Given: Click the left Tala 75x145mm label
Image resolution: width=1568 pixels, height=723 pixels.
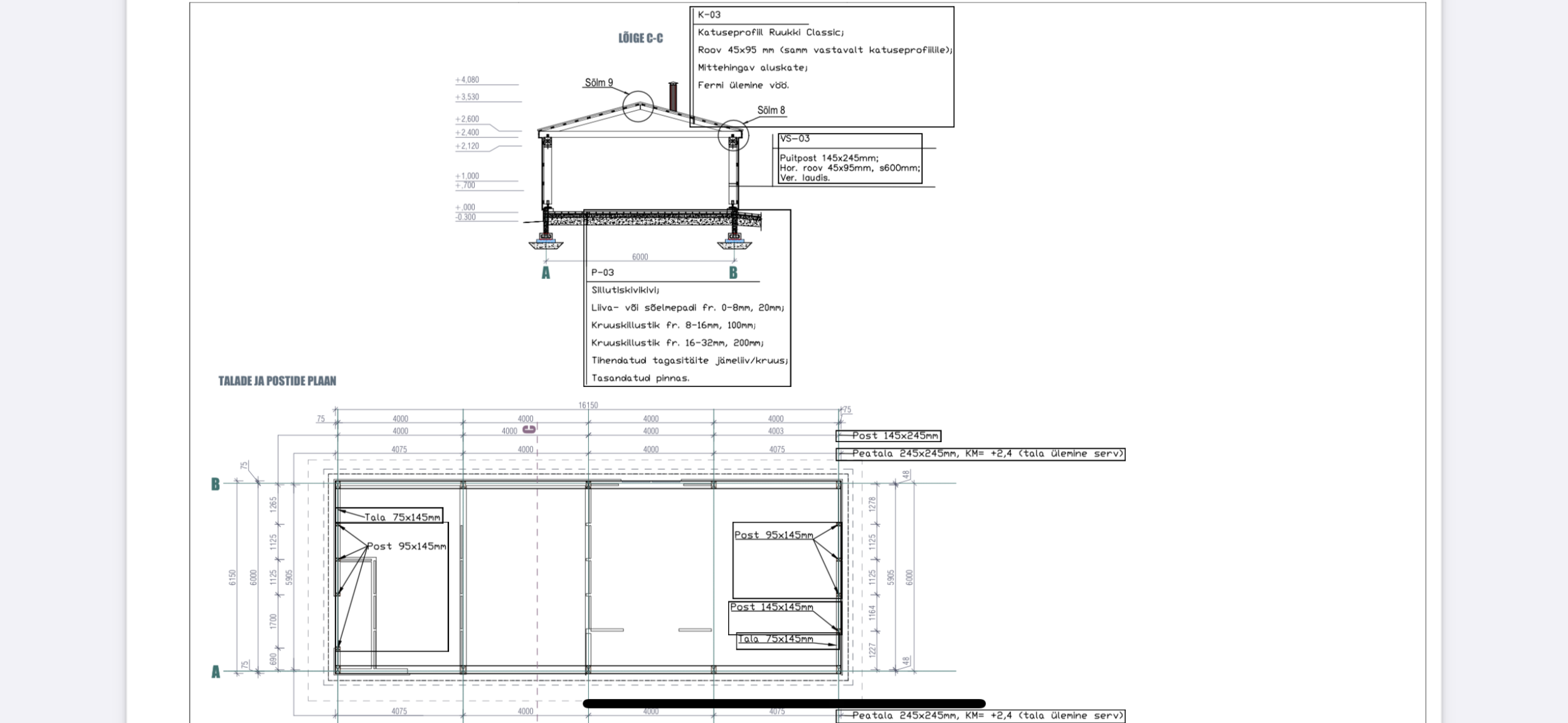Looking at the screenshot, I should point(402,517).
